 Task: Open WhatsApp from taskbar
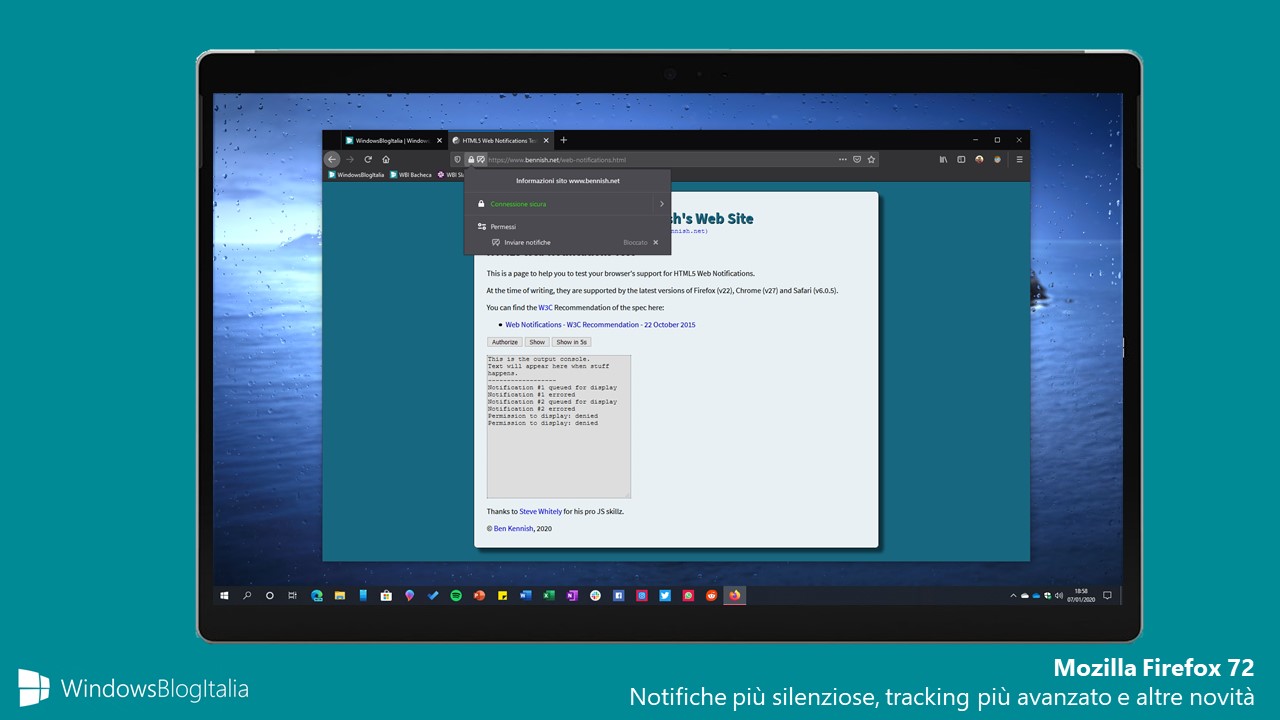(688, 595)
